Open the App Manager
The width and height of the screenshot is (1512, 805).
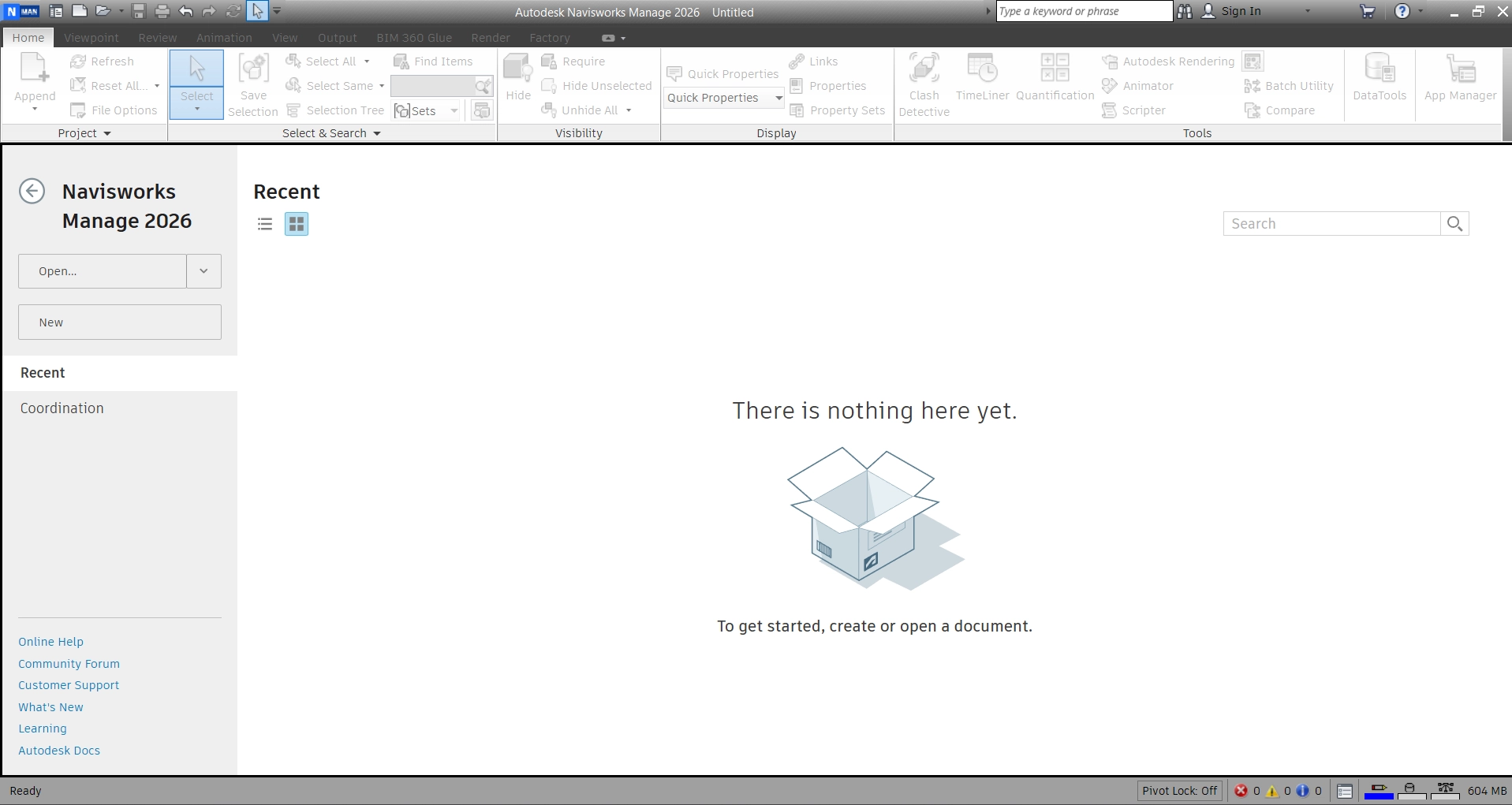1460,77
